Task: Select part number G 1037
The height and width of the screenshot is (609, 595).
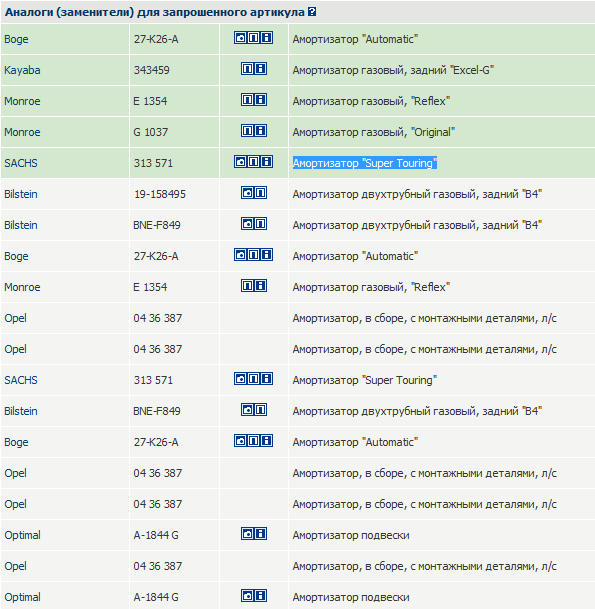Action: click(151, 132)
